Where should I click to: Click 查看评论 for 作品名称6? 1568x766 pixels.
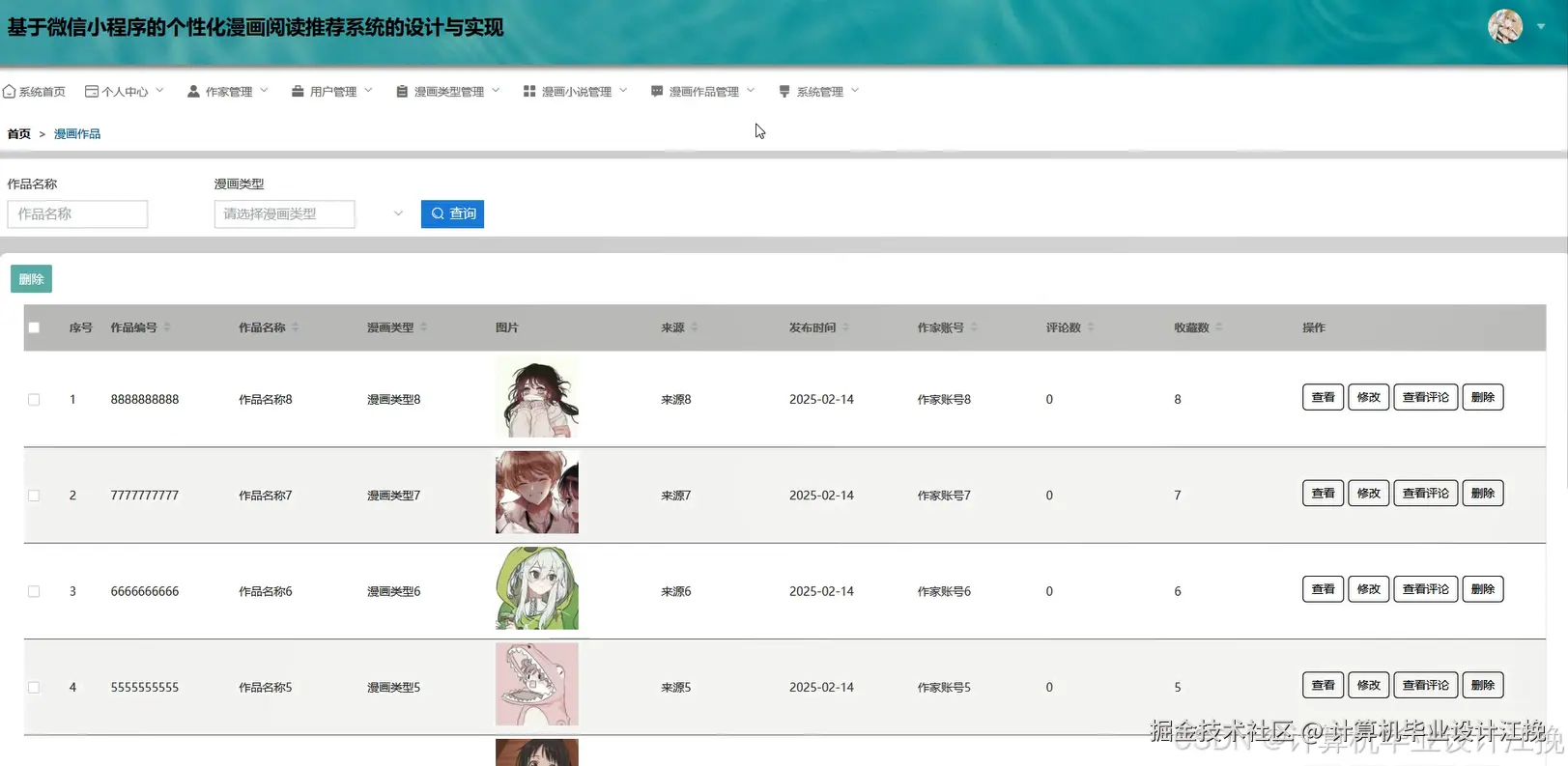tap(1425, 589)
